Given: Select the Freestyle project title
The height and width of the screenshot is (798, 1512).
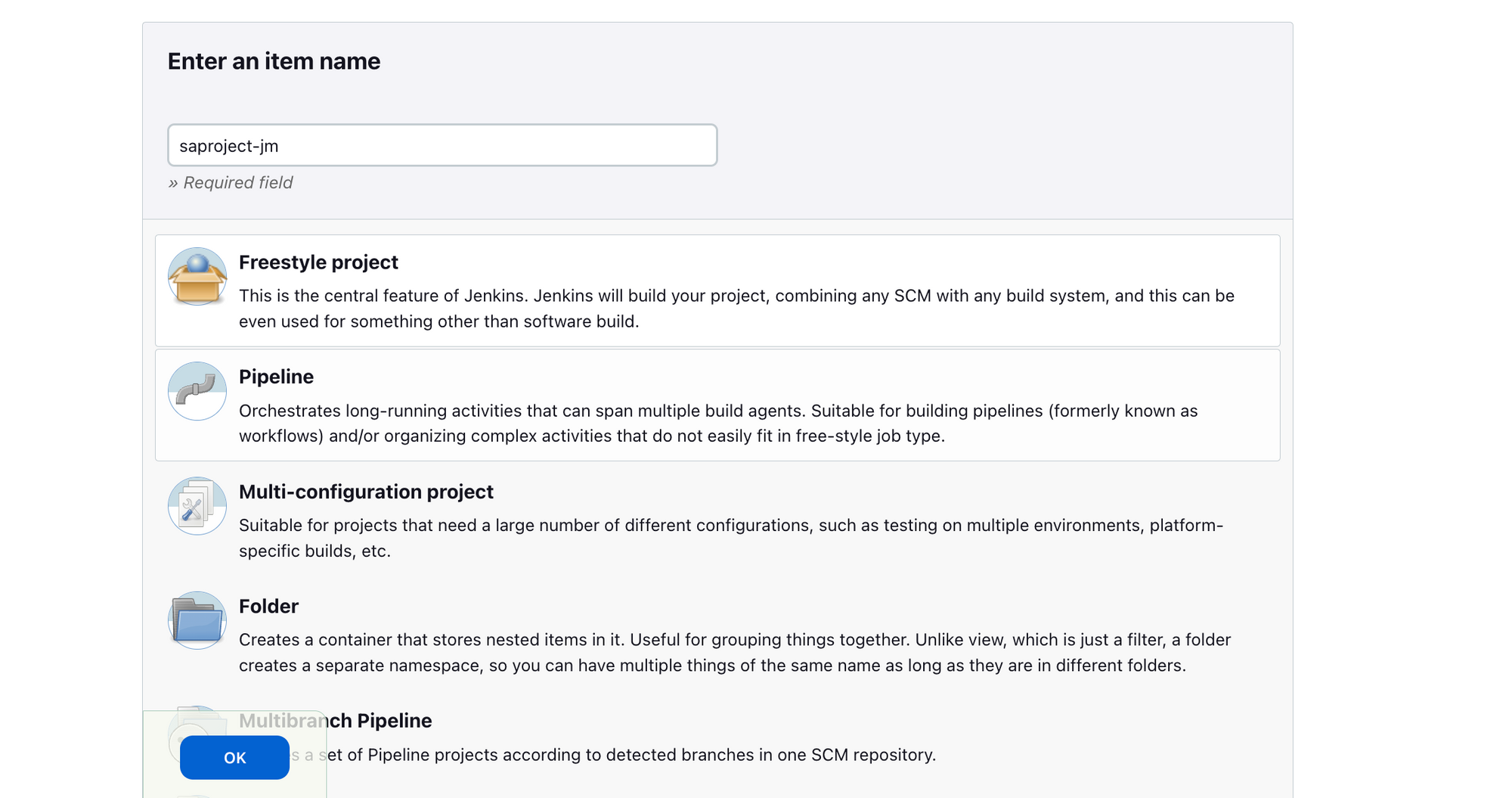Looking at the screenshot, I should click(x=318, y=262).
